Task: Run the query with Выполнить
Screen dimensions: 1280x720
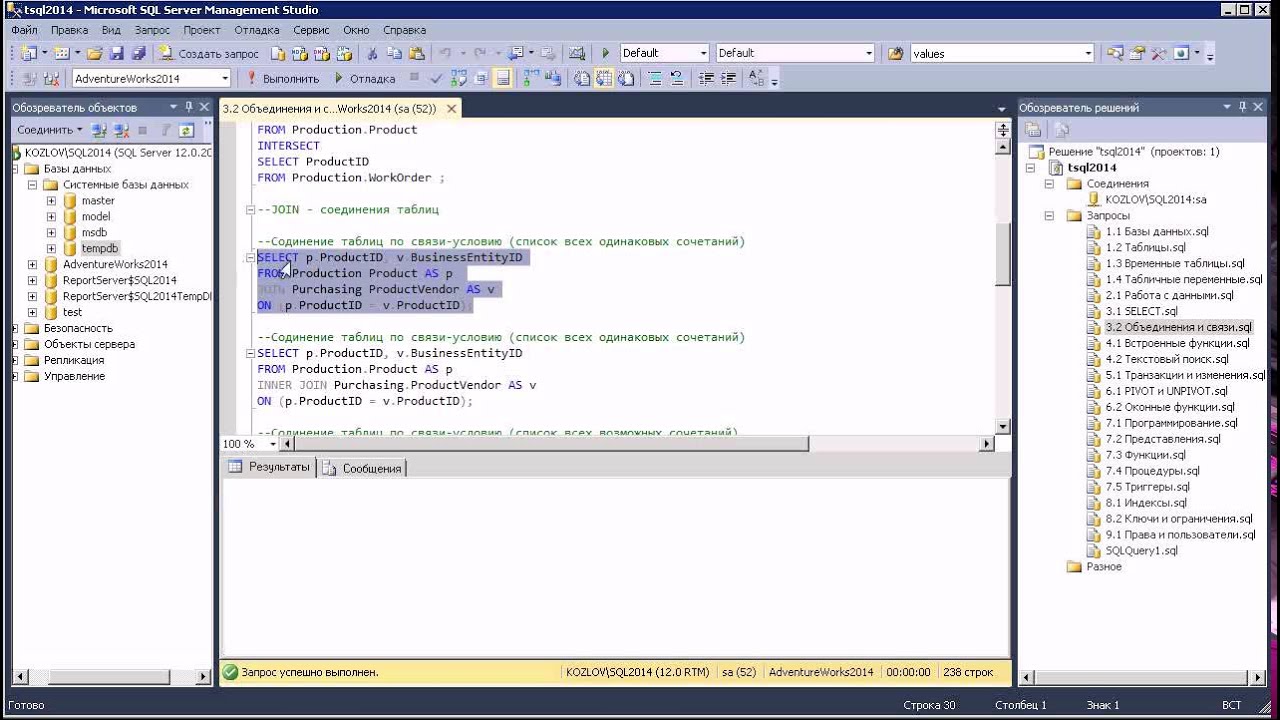Action: pyautogui.click(x=282, y=78)
